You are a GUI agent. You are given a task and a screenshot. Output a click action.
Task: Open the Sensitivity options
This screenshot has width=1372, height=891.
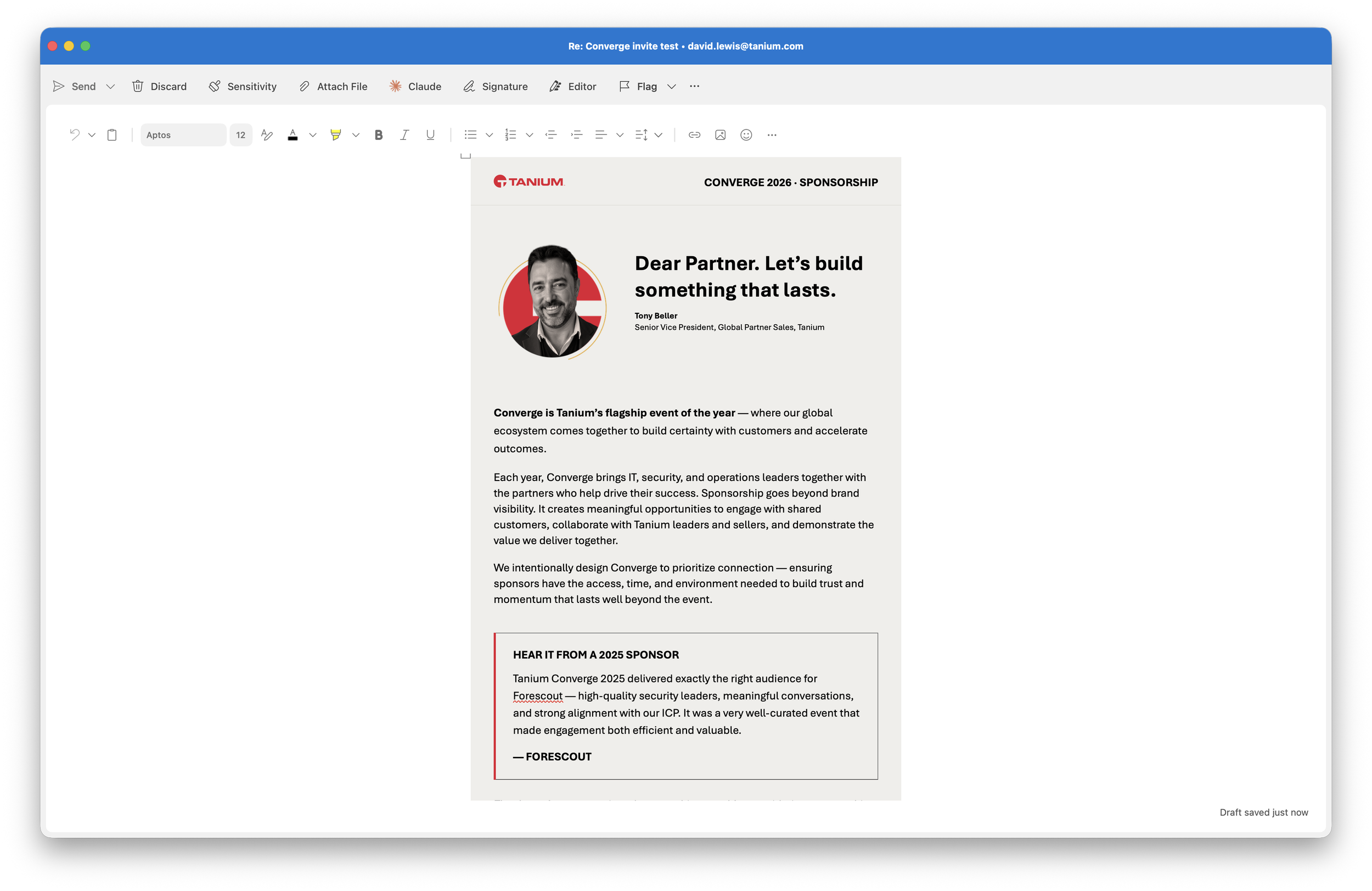[243, 87]
